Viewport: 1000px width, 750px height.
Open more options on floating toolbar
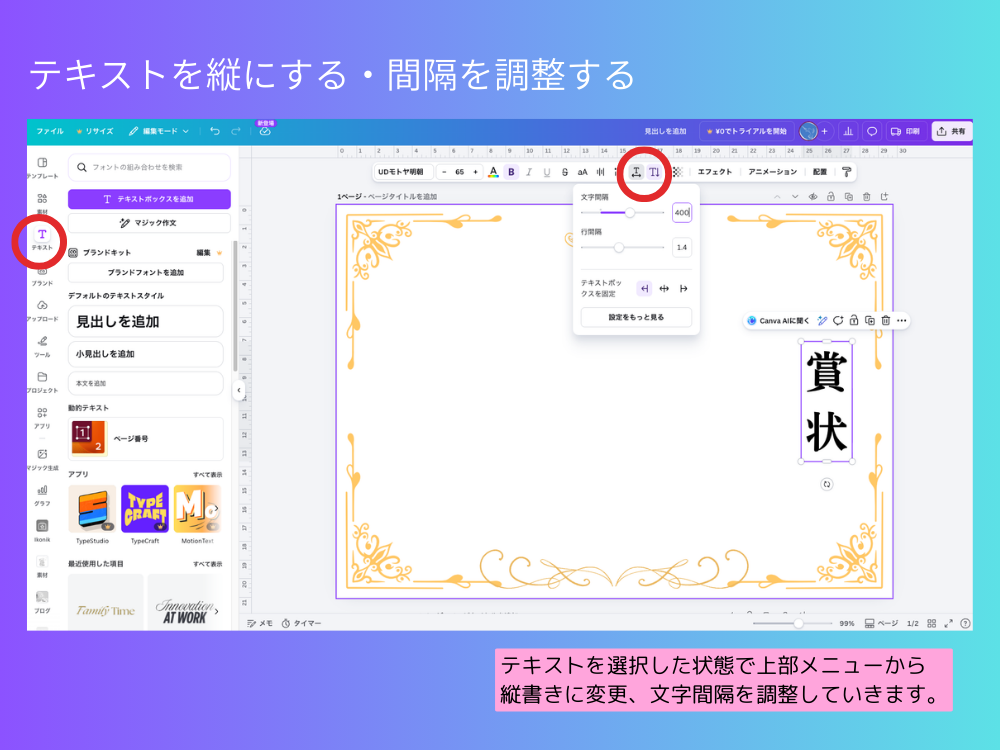pyautogui.click(x=901, y=320)
